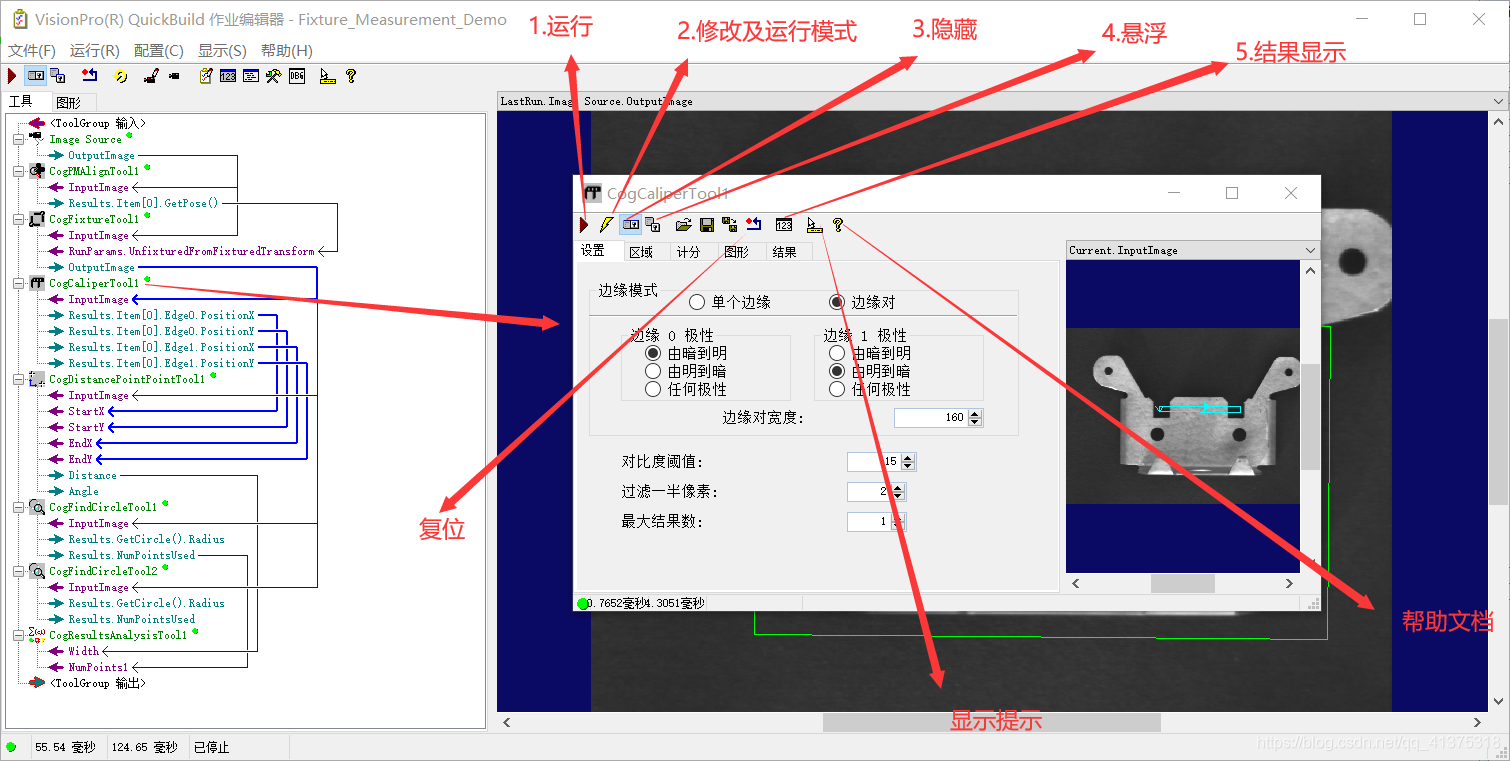
Task: Click the save floppy disk icon in CogCaliperTool1
Action: click(x=707, y=224)
